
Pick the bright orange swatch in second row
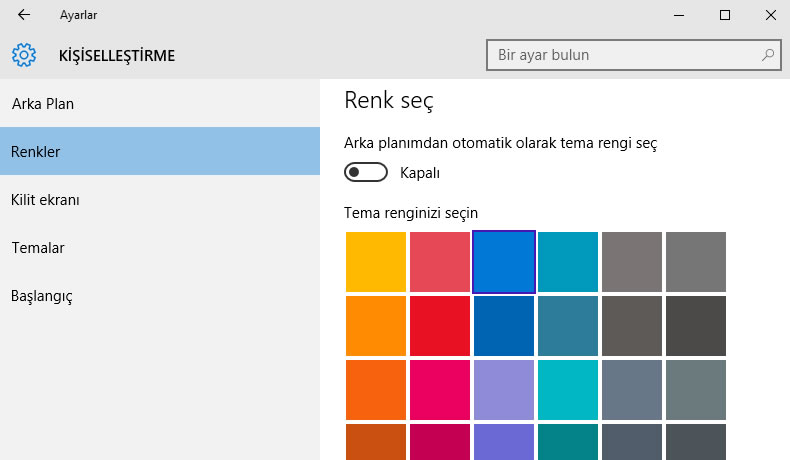pos(376,326)
